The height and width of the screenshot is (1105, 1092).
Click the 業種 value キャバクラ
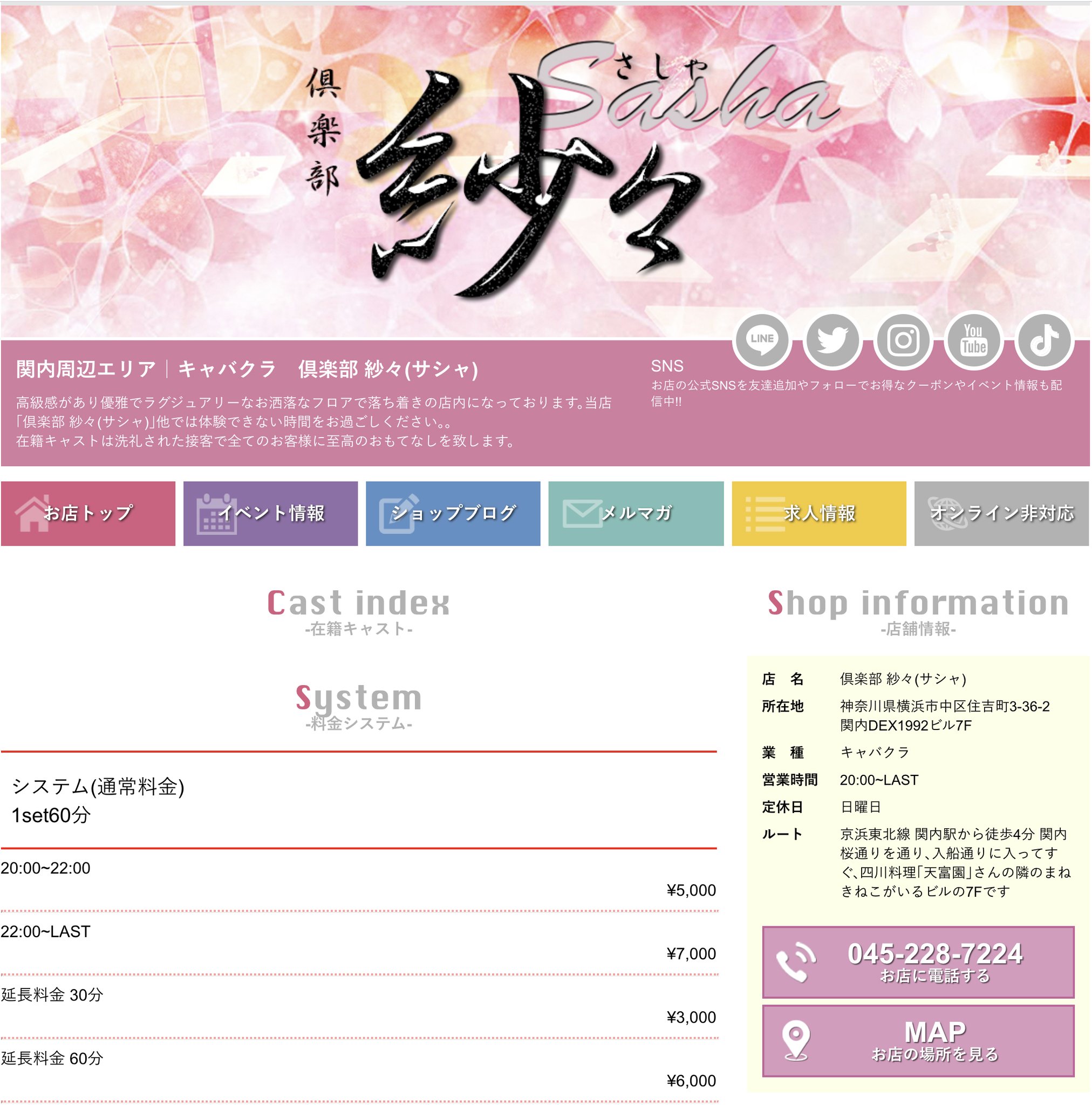(x=875, y=752)
